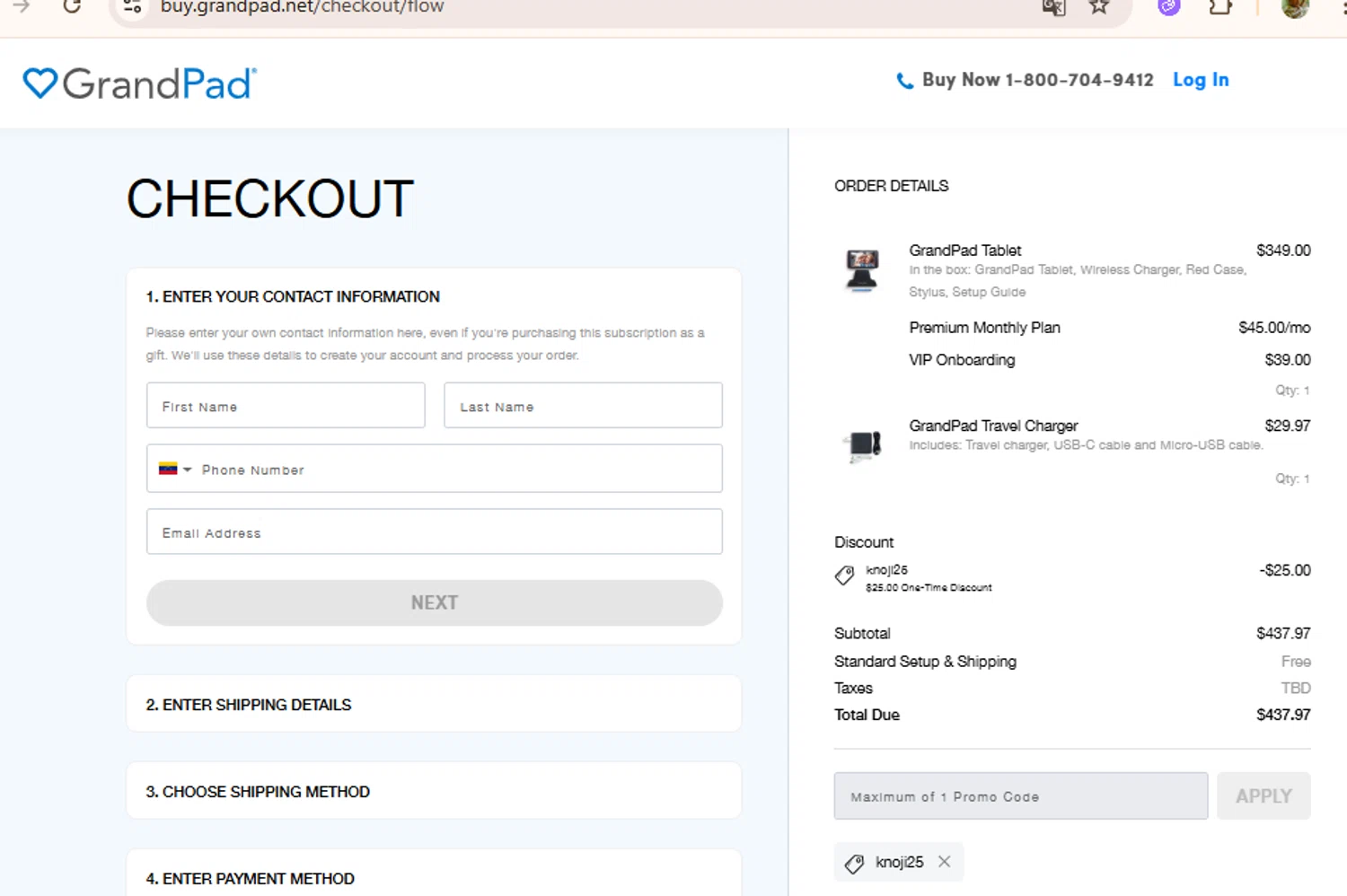This screenshot has width=1347, height=896.
Task: Expand section 2 Enter Shipping Details
Action: (434, 705)
